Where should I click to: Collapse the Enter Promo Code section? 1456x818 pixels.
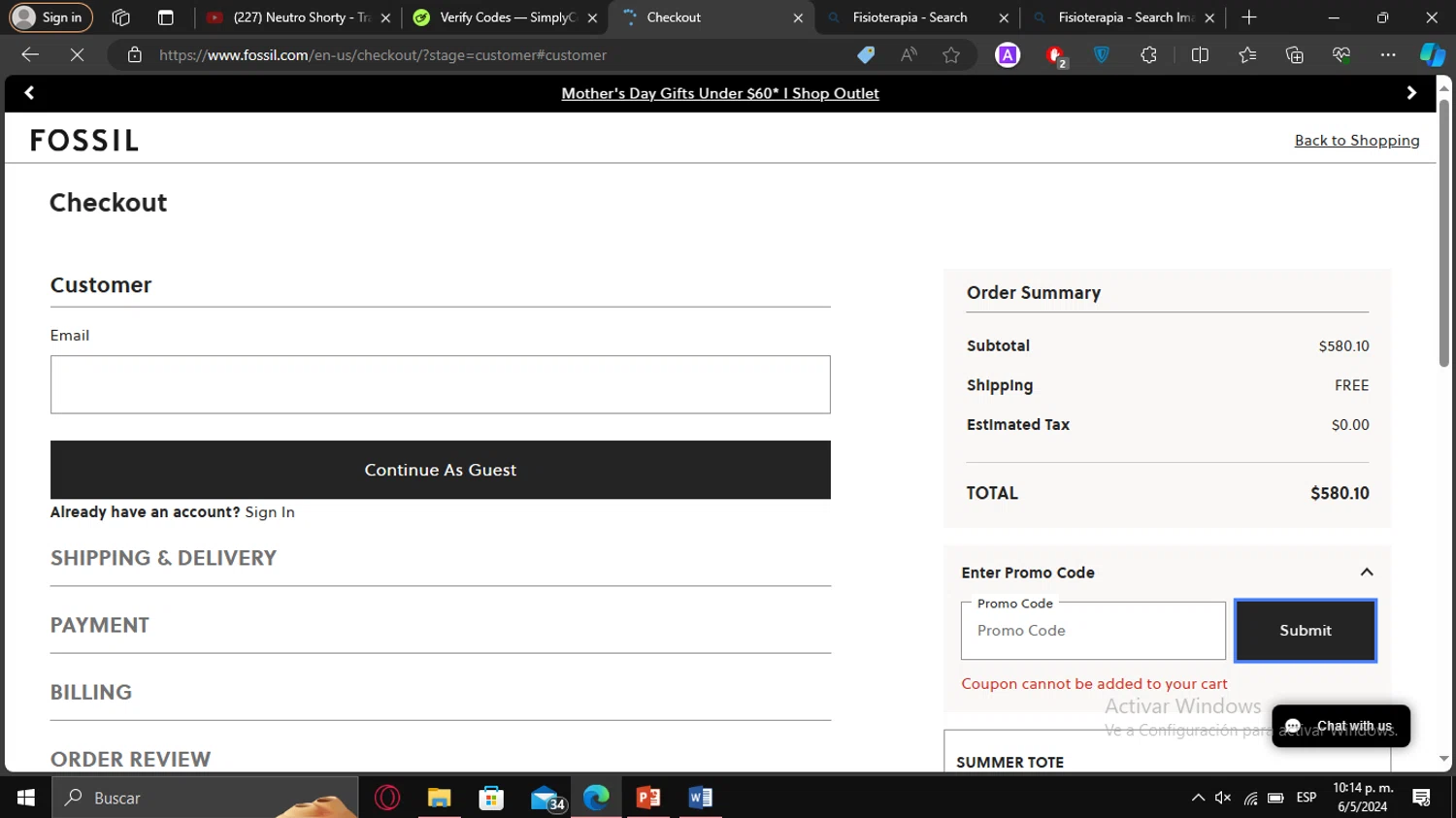pos(1367,573)
